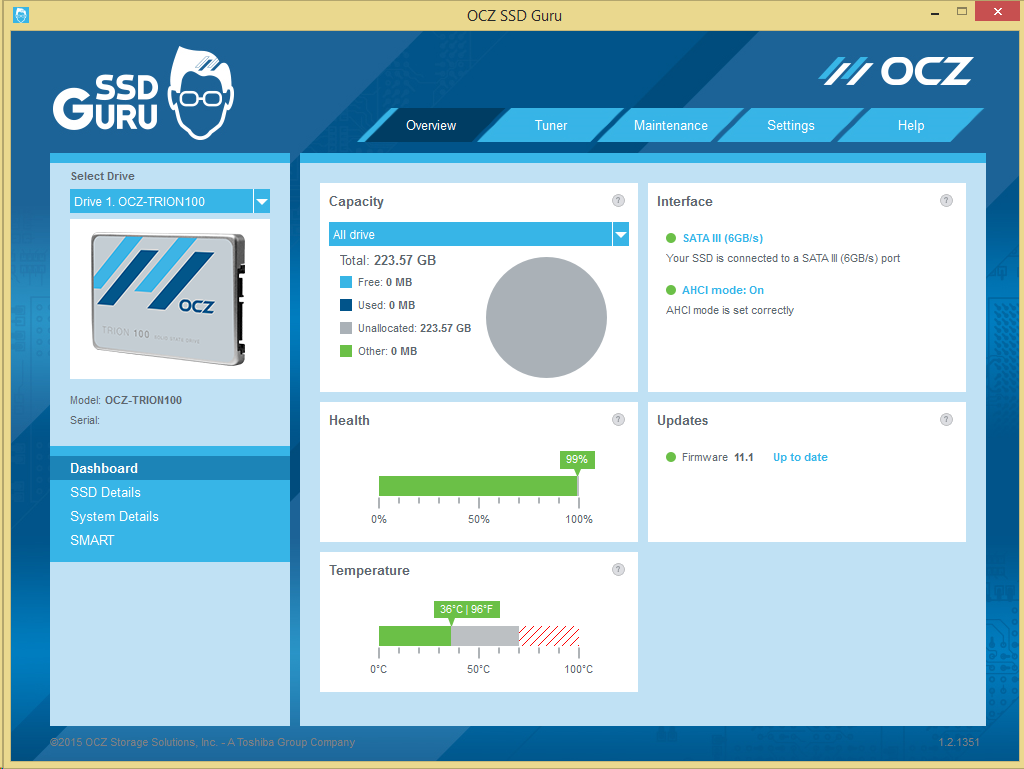Click the app icon in title bar
1024x769 pixels.
20,15
